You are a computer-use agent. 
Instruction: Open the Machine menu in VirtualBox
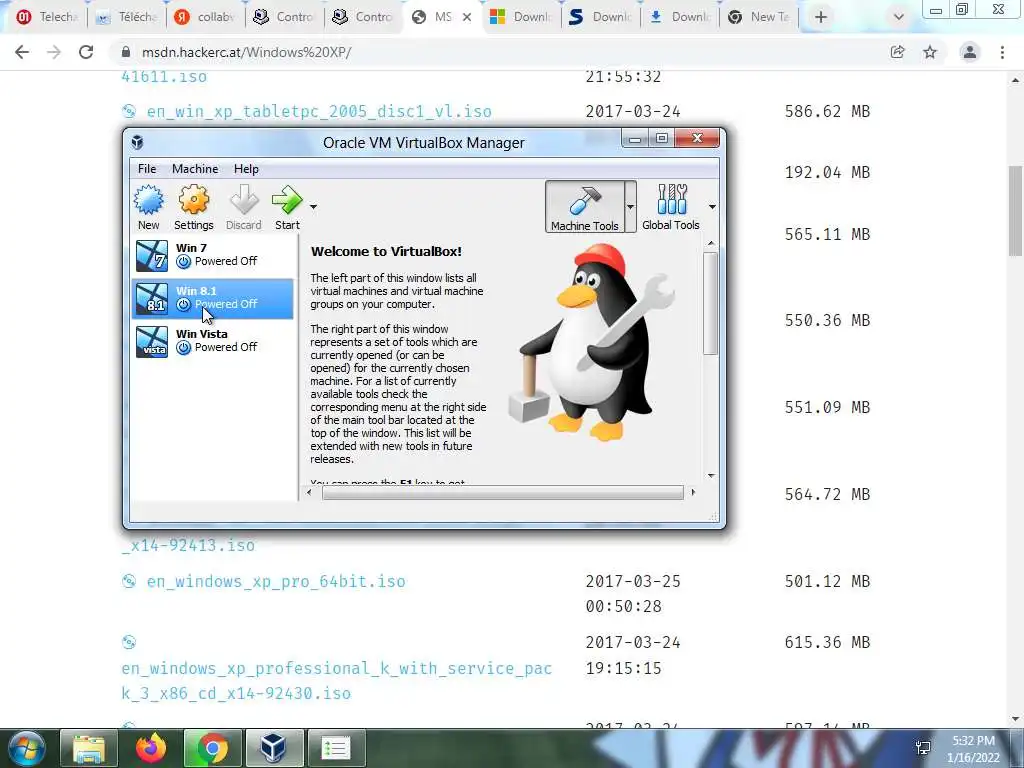(195, 168)
